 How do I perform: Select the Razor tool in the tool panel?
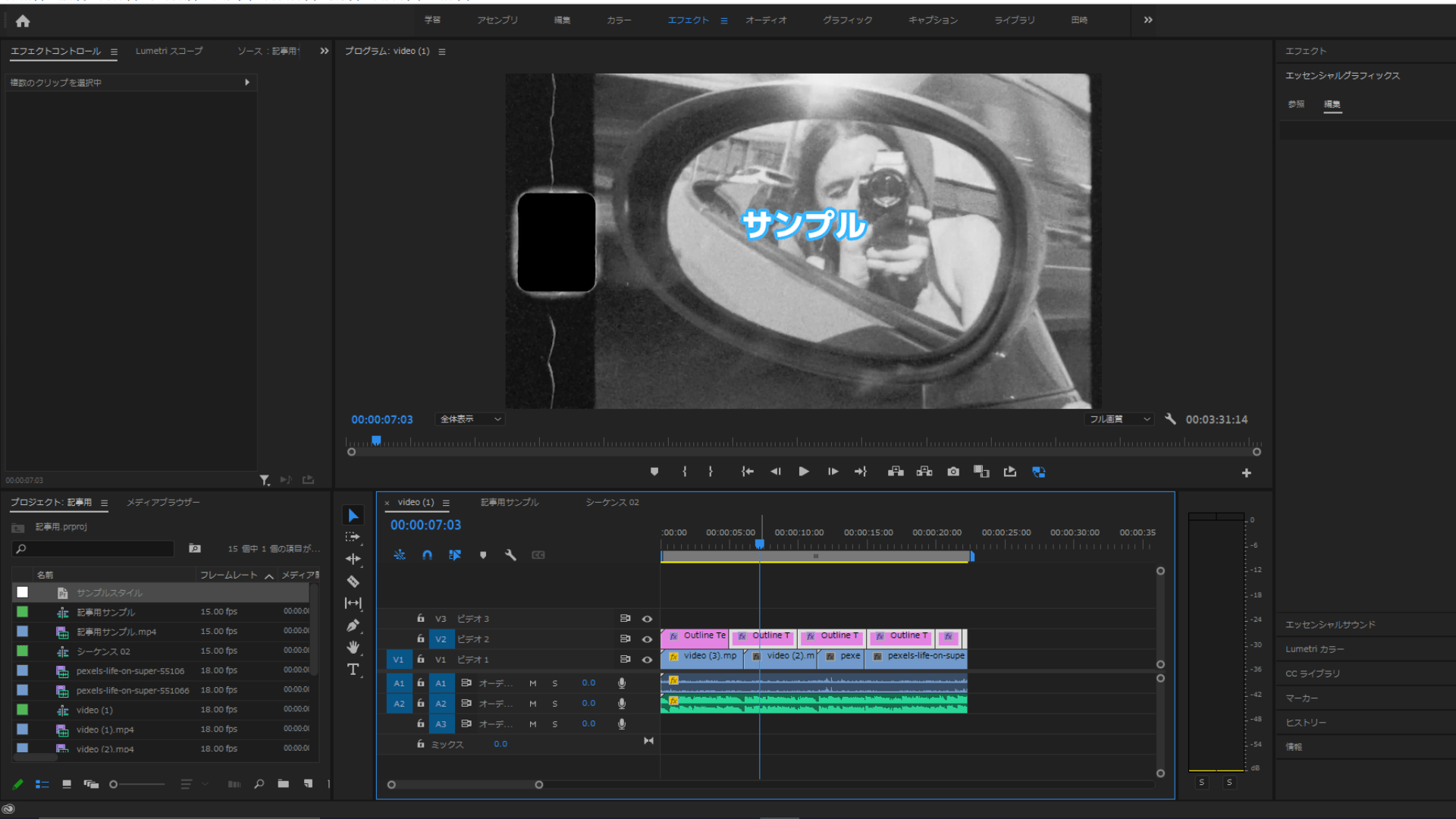(353, 582)
